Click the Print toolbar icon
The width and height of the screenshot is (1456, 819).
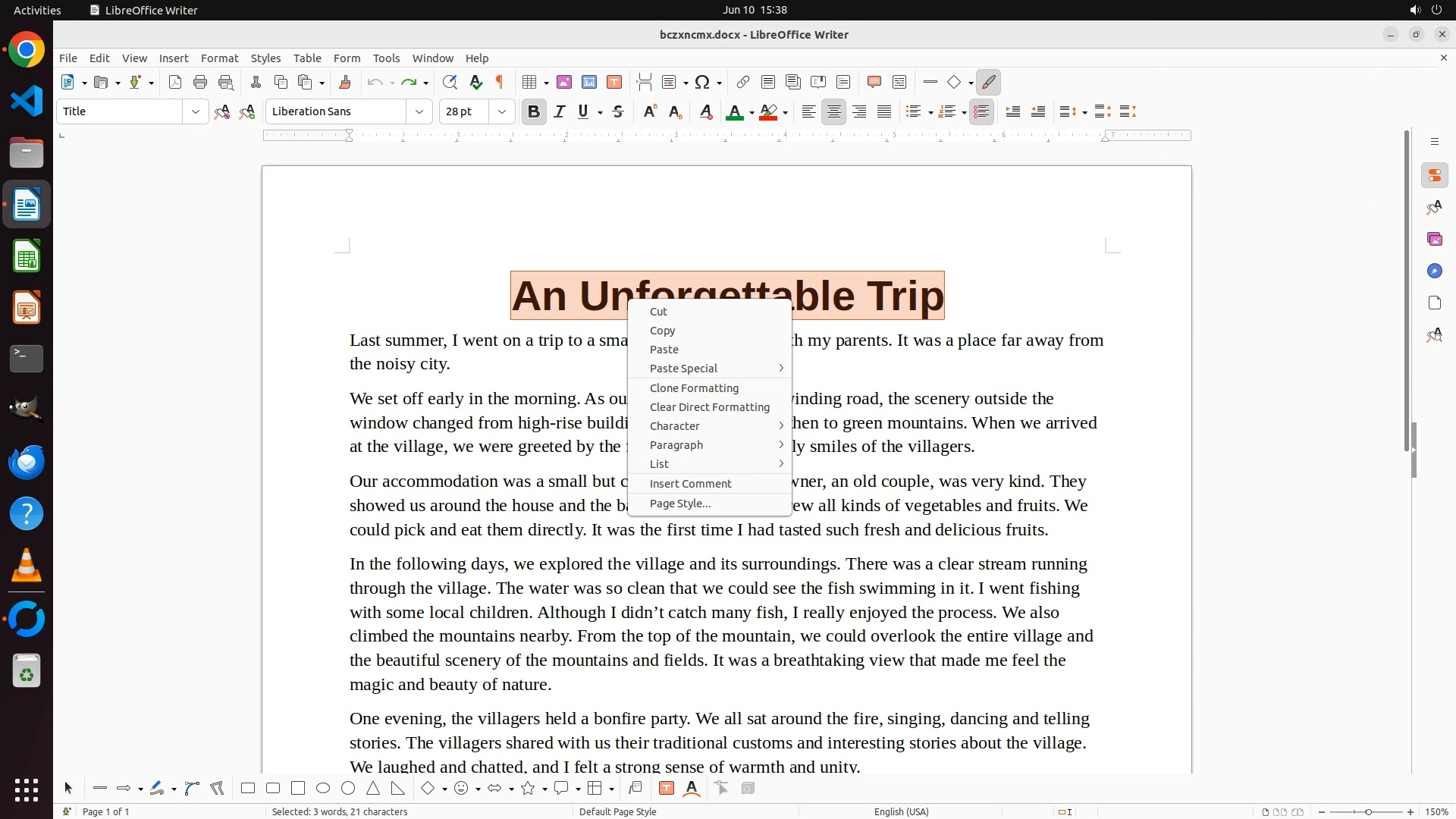pyautogui.click(x=200, y=83)
